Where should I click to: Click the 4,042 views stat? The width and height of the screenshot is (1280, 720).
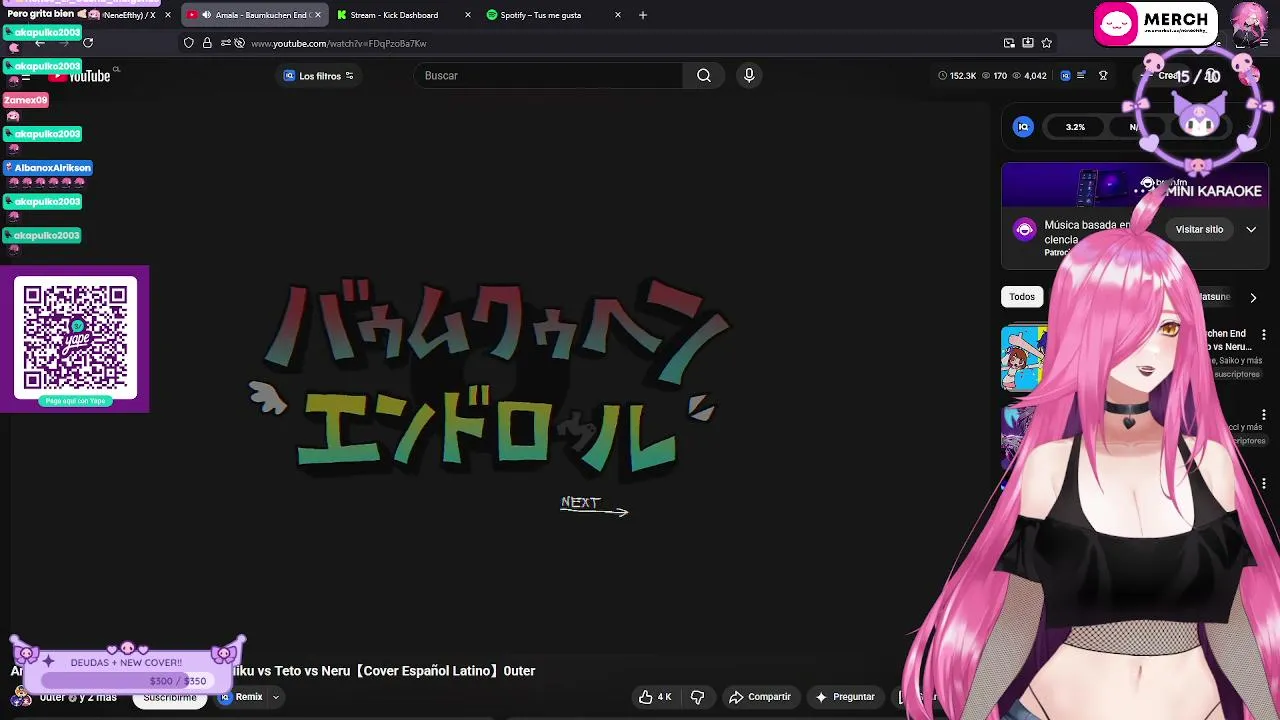(1030, 76)
